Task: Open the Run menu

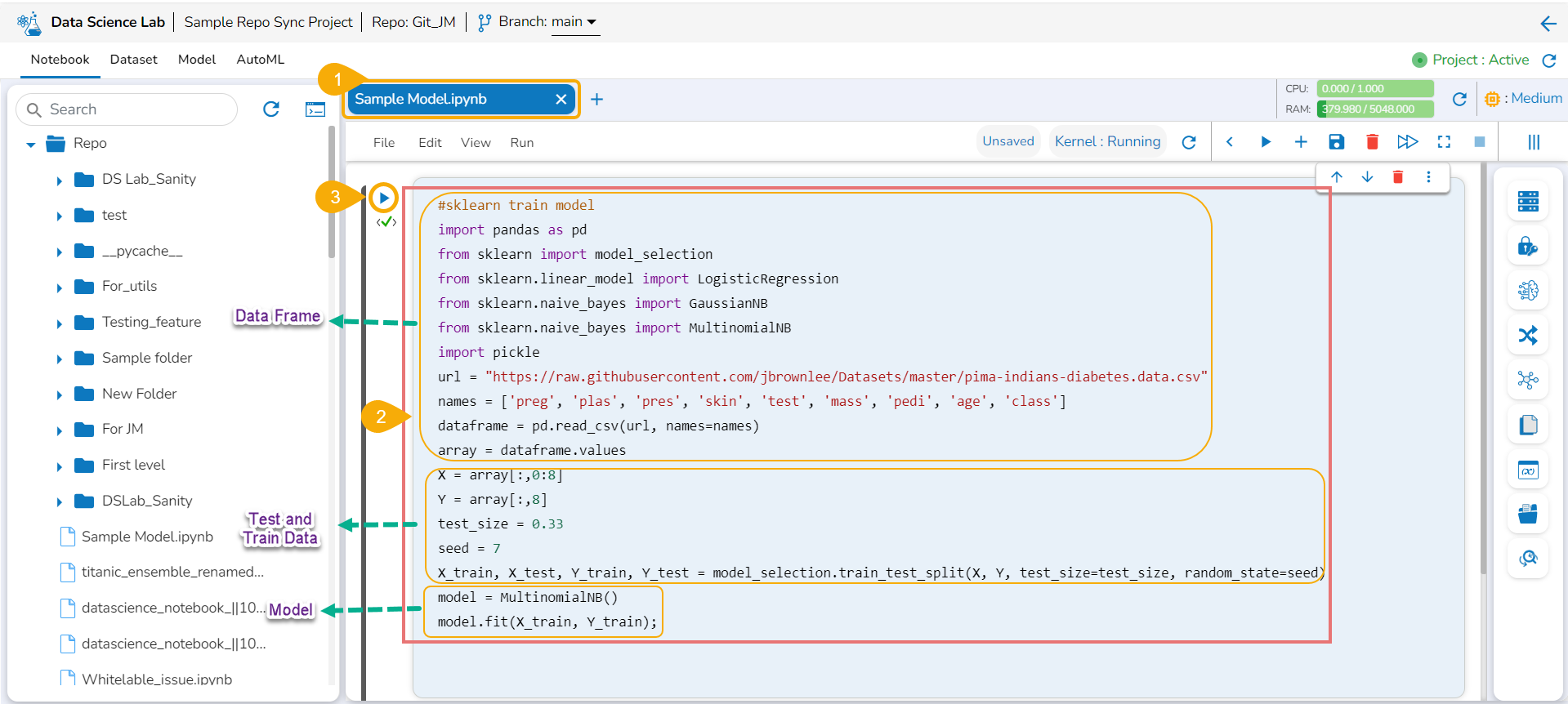Action: pos(521,143)
